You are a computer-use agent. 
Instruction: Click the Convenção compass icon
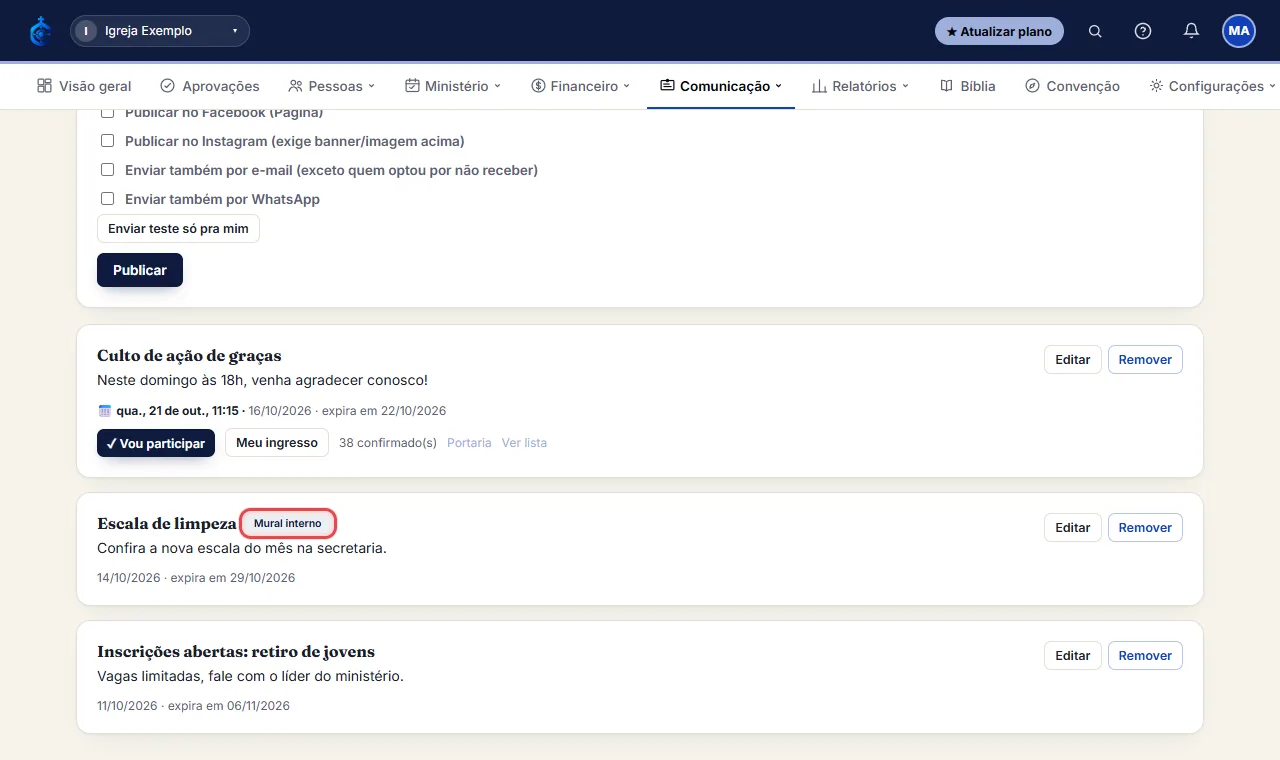click(x=1033, y=86)
